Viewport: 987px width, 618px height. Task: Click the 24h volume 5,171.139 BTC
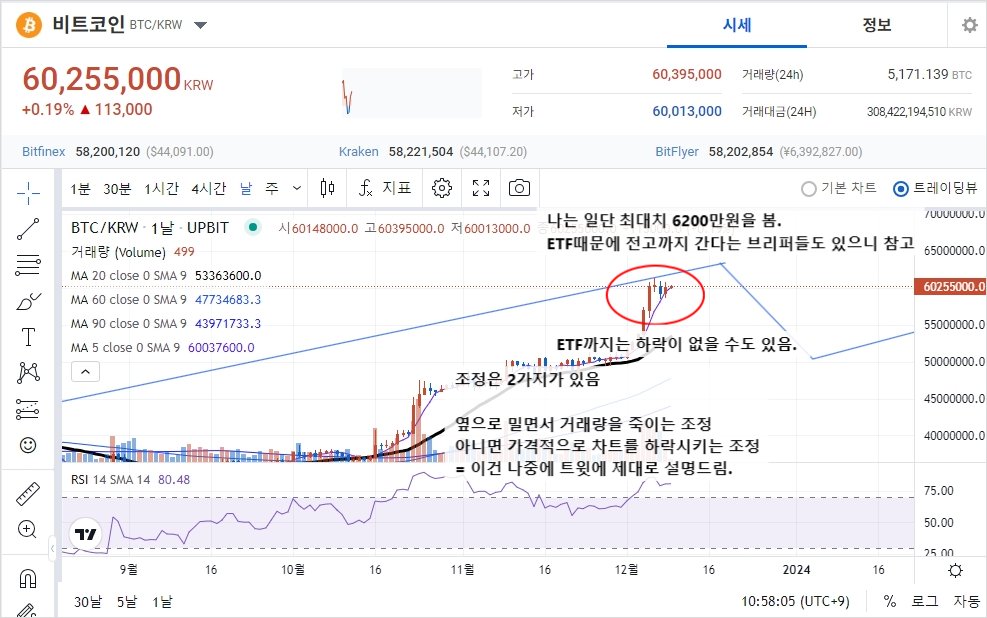[930, 74]
